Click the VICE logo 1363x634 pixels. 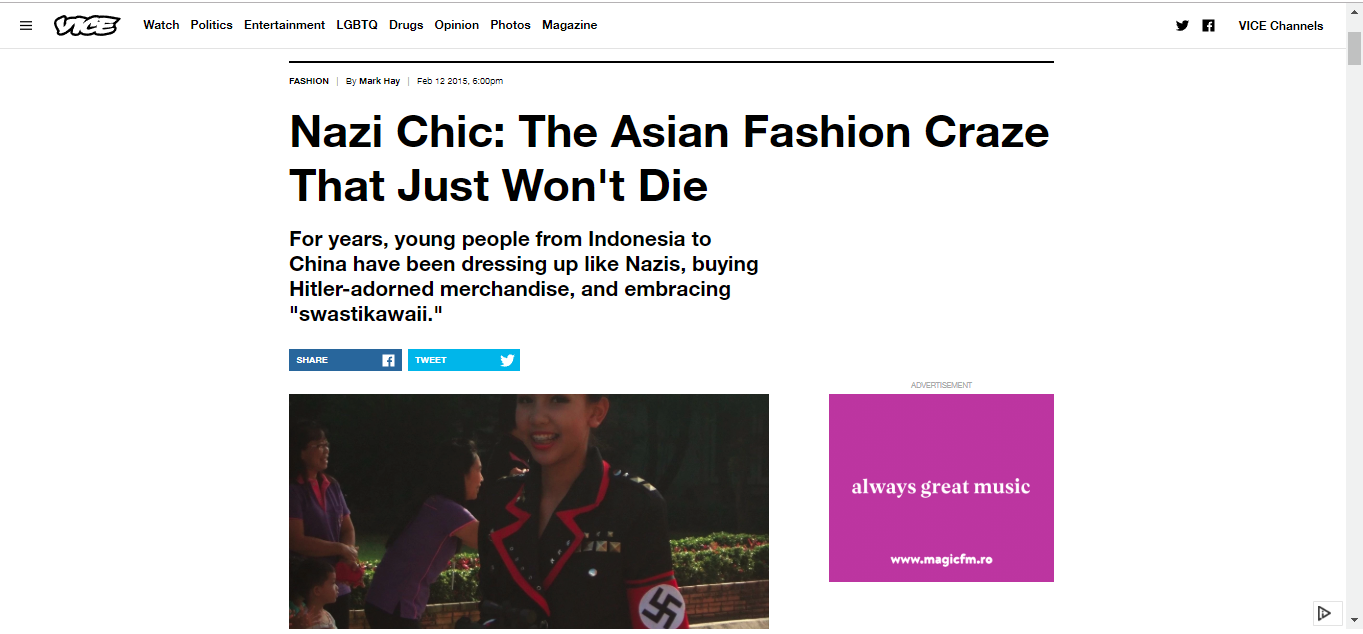tap(87, 26)
